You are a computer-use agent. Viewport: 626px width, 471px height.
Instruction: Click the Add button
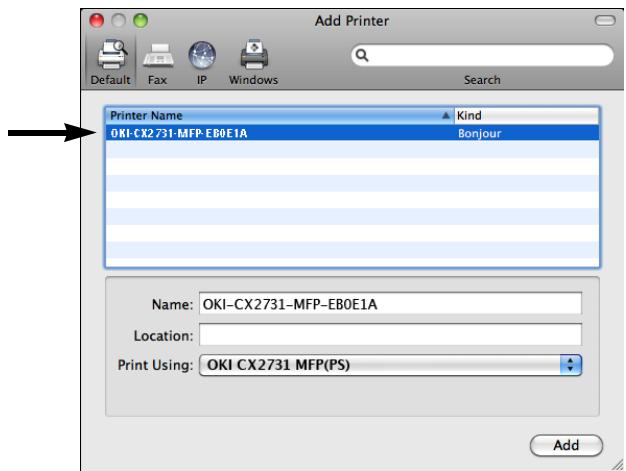click(566, 445)
